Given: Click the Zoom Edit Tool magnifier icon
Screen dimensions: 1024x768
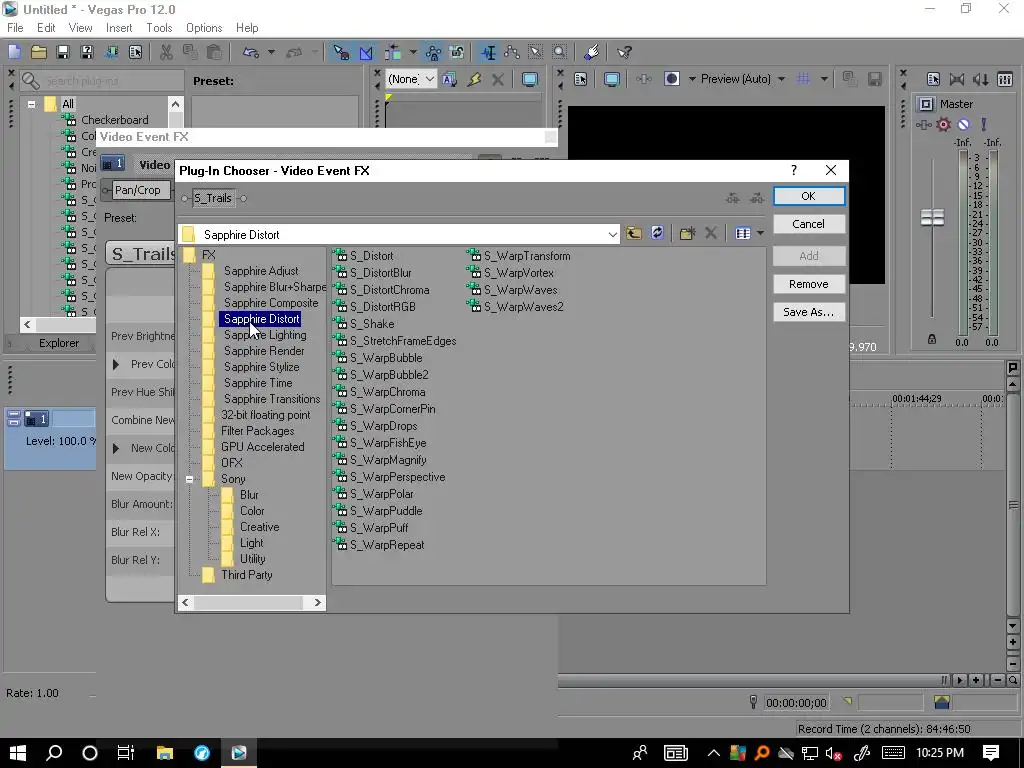Looking at the screenshot, I should pos(559,52).
